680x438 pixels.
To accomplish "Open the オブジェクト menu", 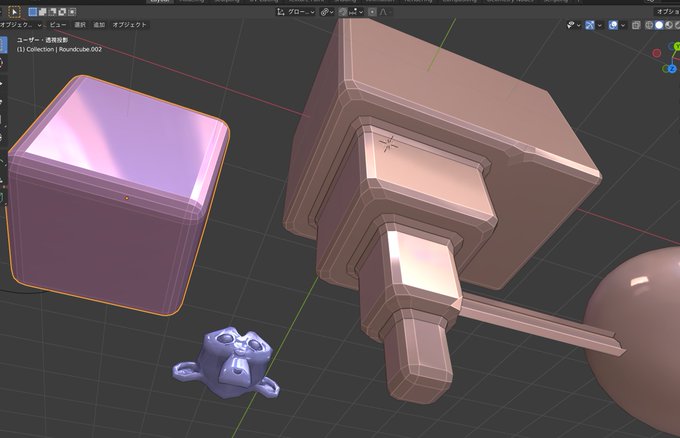I will tap(129, 25).
